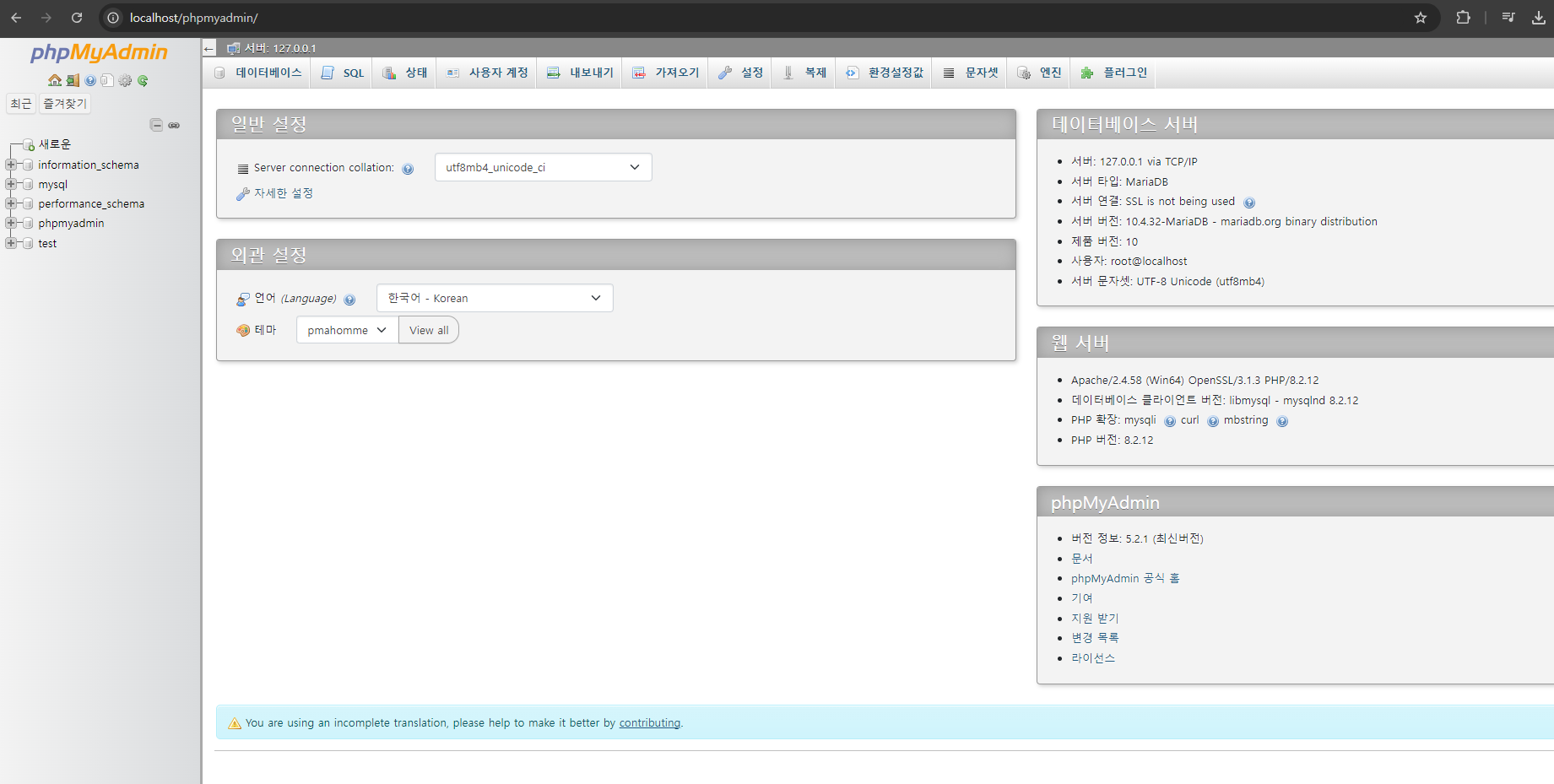Open Server connection collation dropdown utf8mb4_unicode_ci
Viewport: 1554px width, 784px height.
(543, 167)
